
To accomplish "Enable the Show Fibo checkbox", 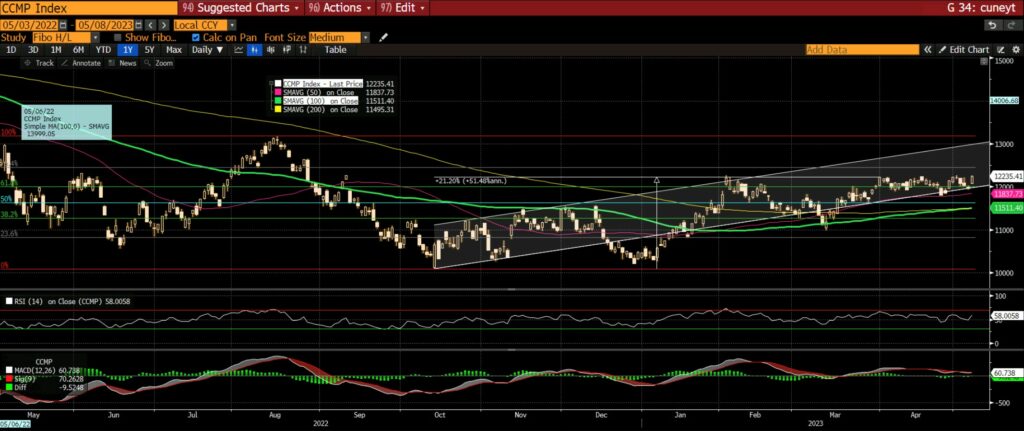I will point(115,36).
